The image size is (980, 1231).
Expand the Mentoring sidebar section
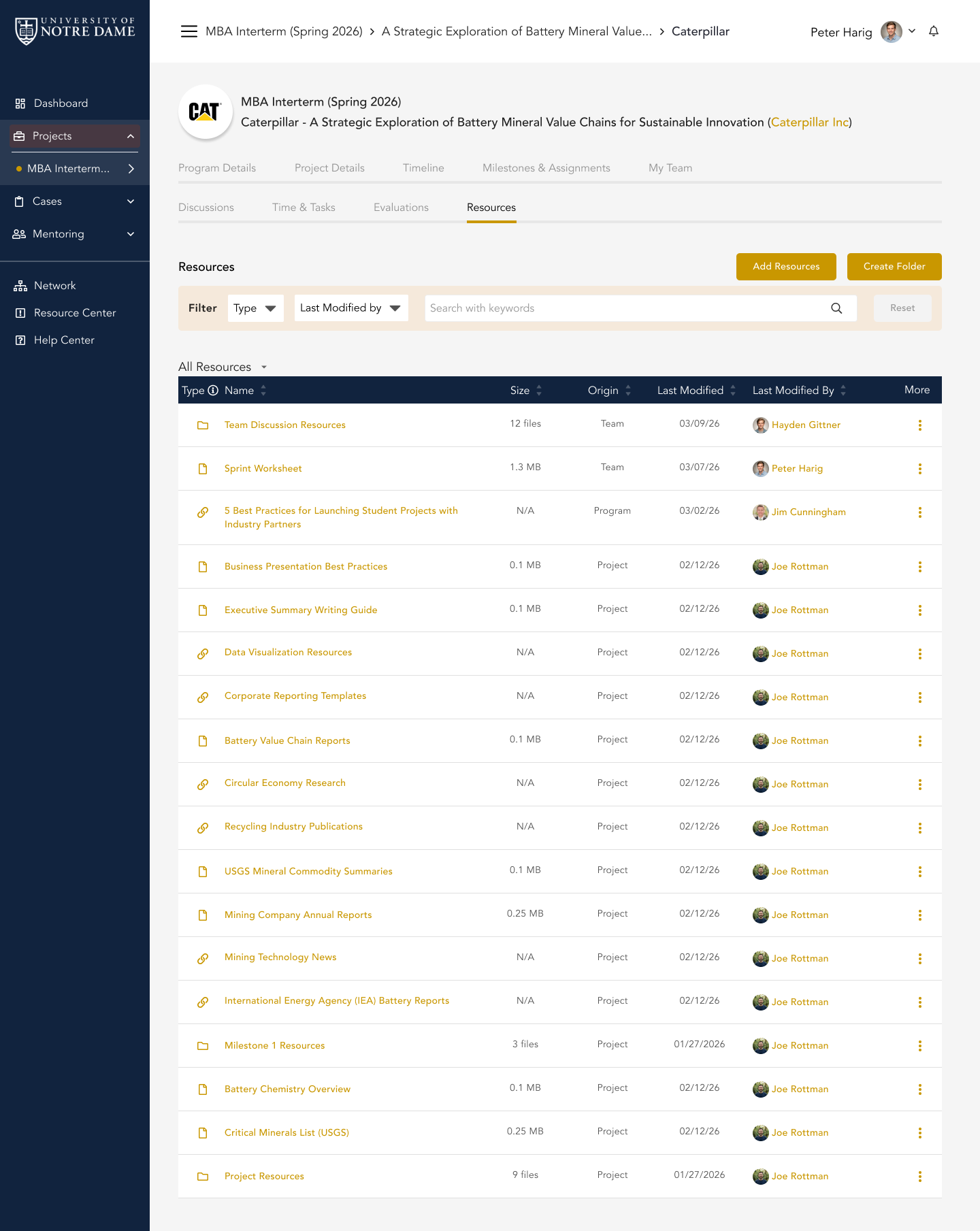tap(131, 234)
